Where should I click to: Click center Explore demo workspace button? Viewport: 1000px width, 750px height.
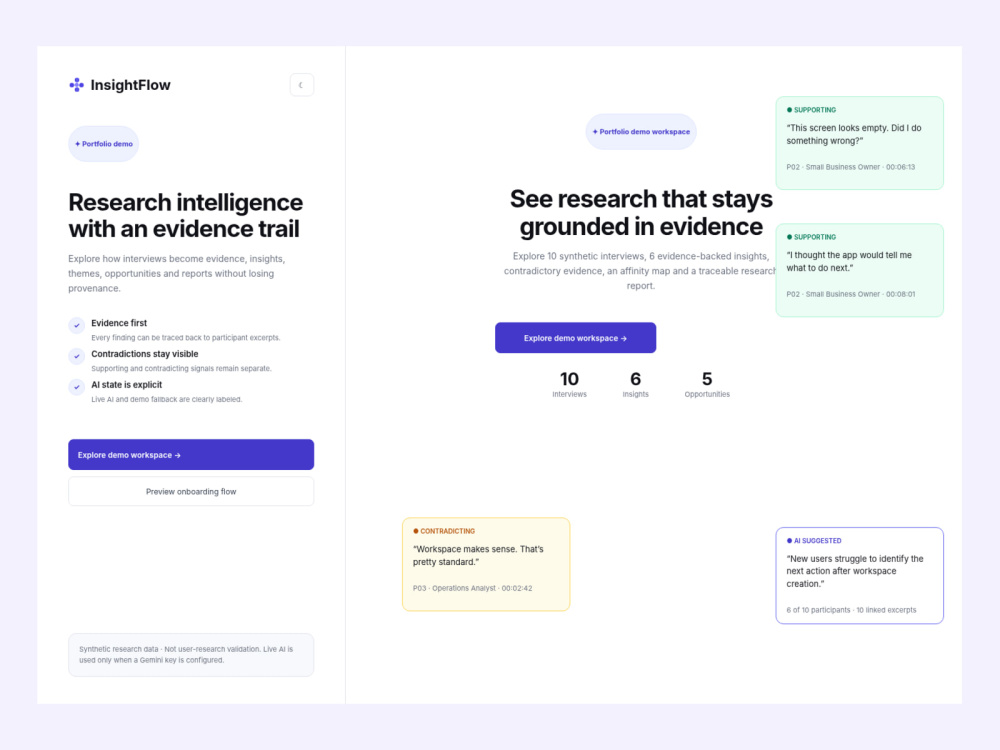click(x=575, y=337)
